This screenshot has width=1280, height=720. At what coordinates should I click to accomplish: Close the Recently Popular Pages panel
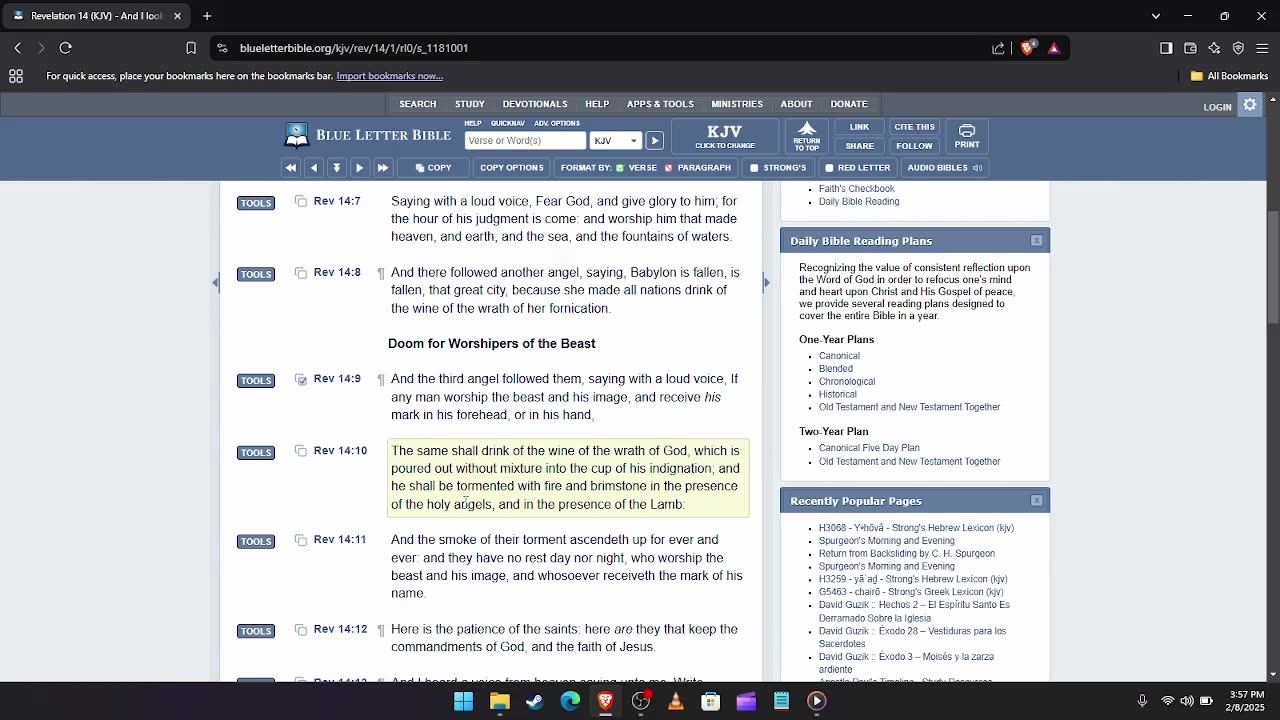click(1037, 501)
